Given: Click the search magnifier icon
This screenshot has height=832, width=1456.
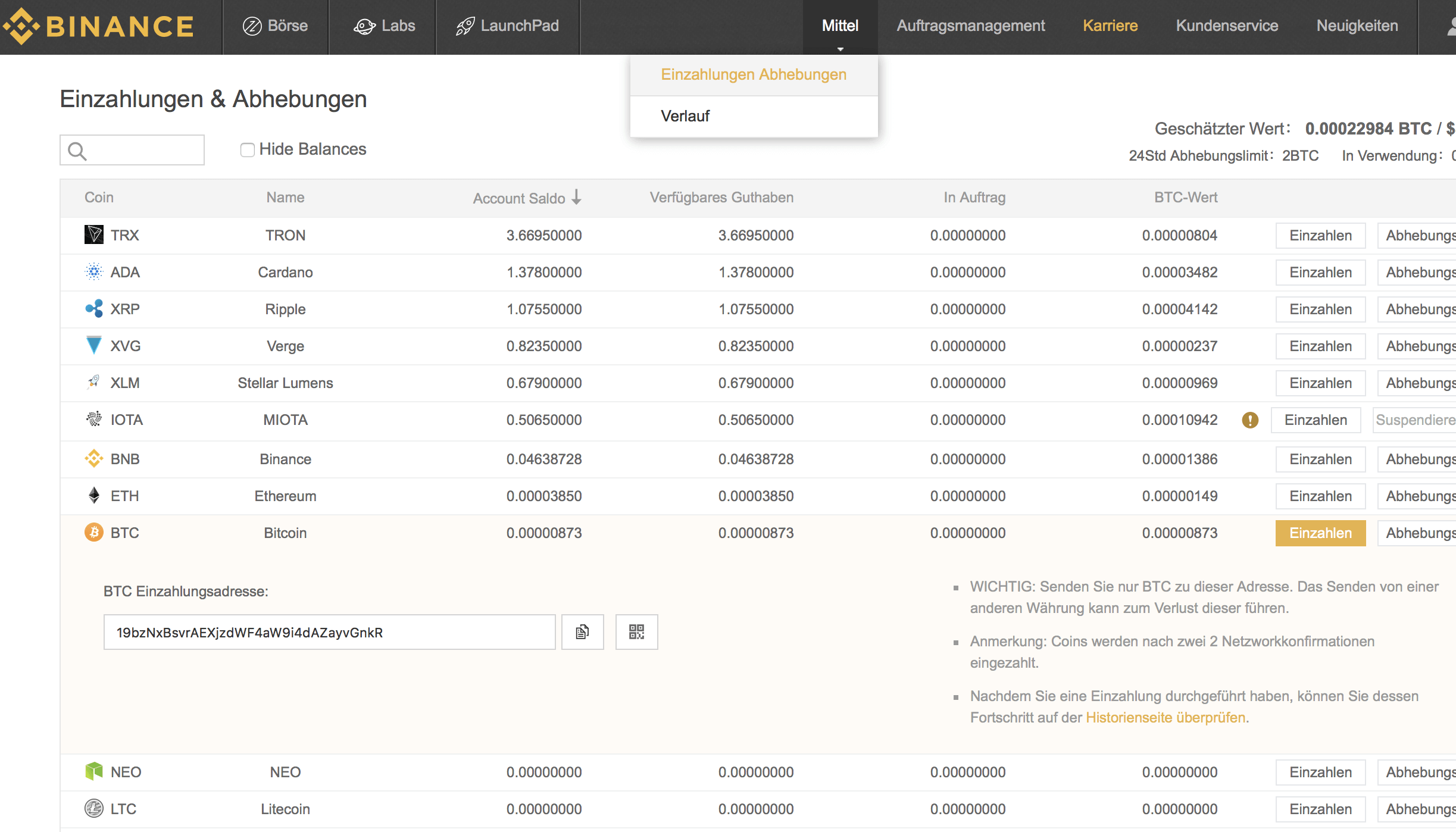Looking at the screenshot, I should pos(77,151).
